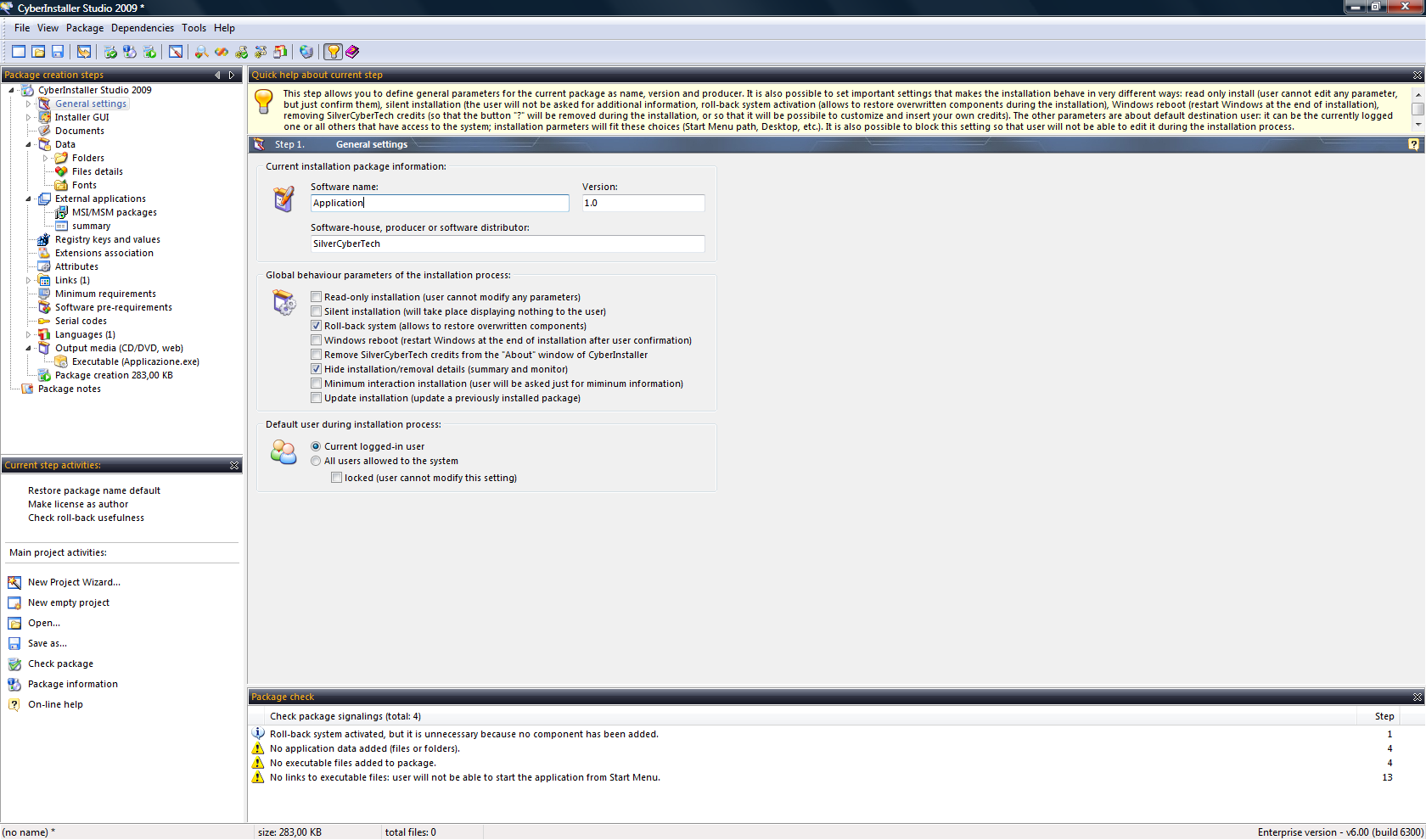Image resolution: width=1426 pixels, height=840 pixels.
Task: Open the Help menu
Action: [x=224, y=28]
